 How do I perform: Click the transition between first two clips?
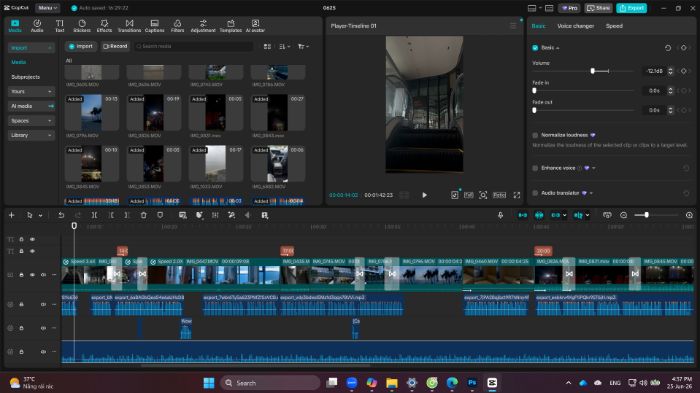coord(116,274)
